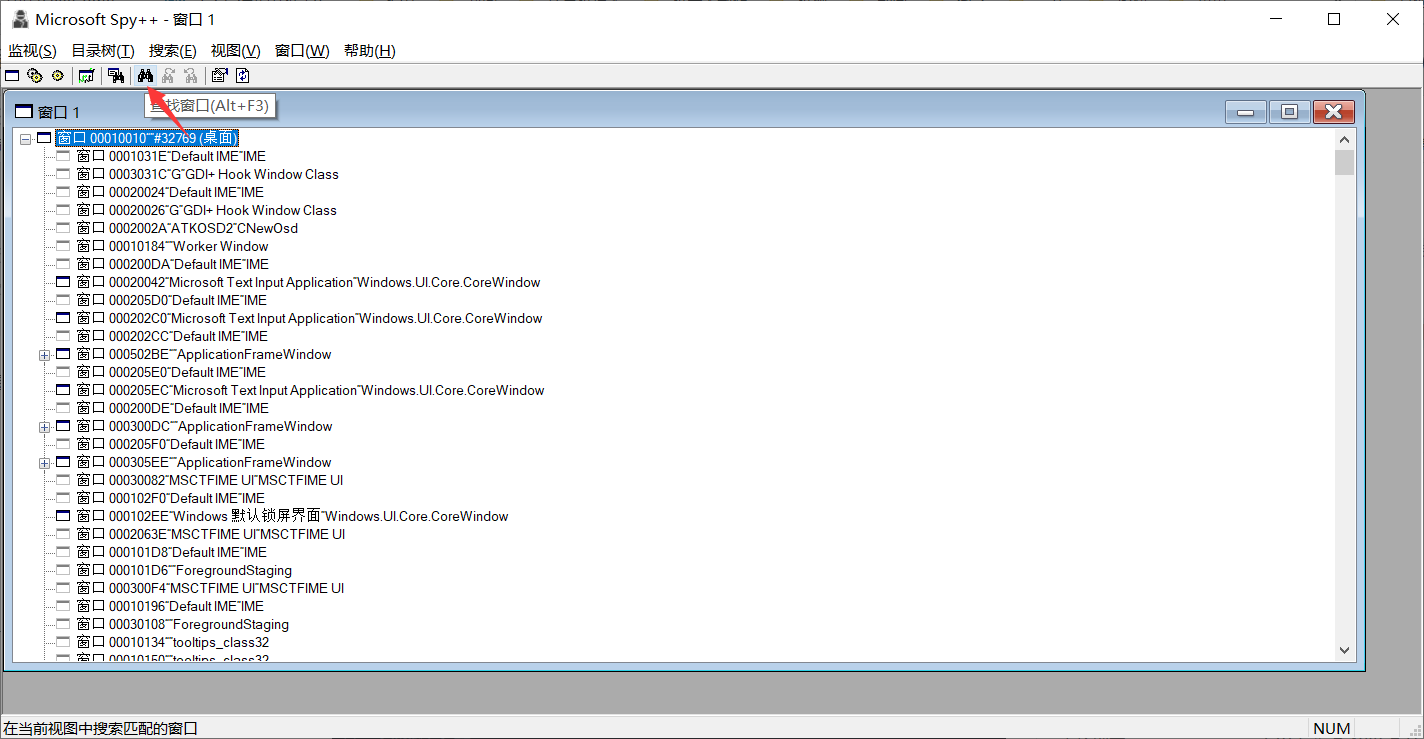Expand the 000300DC ApplicationFrameWindow node

44,426
